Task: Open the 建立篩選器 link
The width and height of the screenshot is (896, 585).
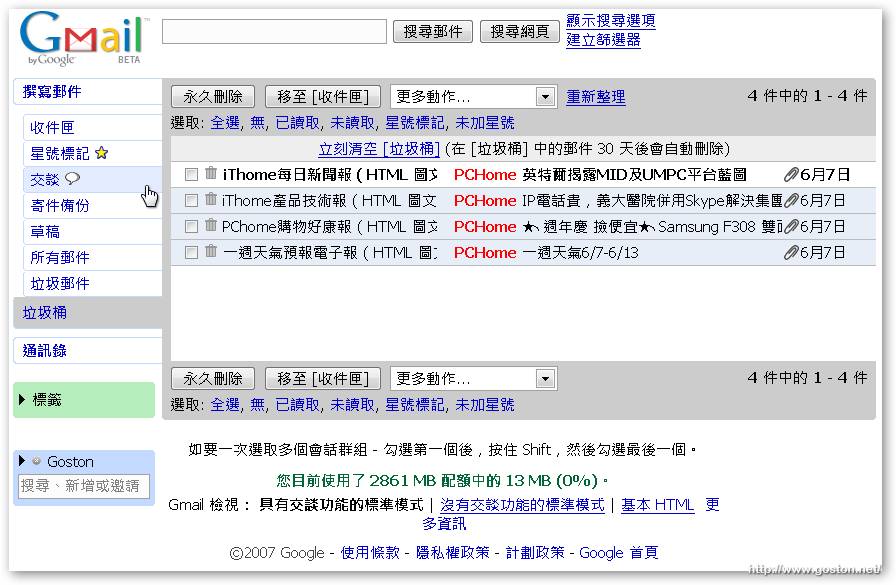Action: point(603,39)
